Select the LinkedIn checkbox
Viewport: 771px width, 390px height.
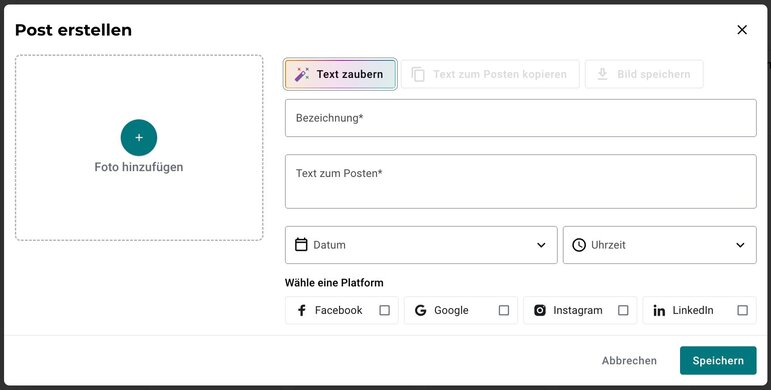click(742, 310)
